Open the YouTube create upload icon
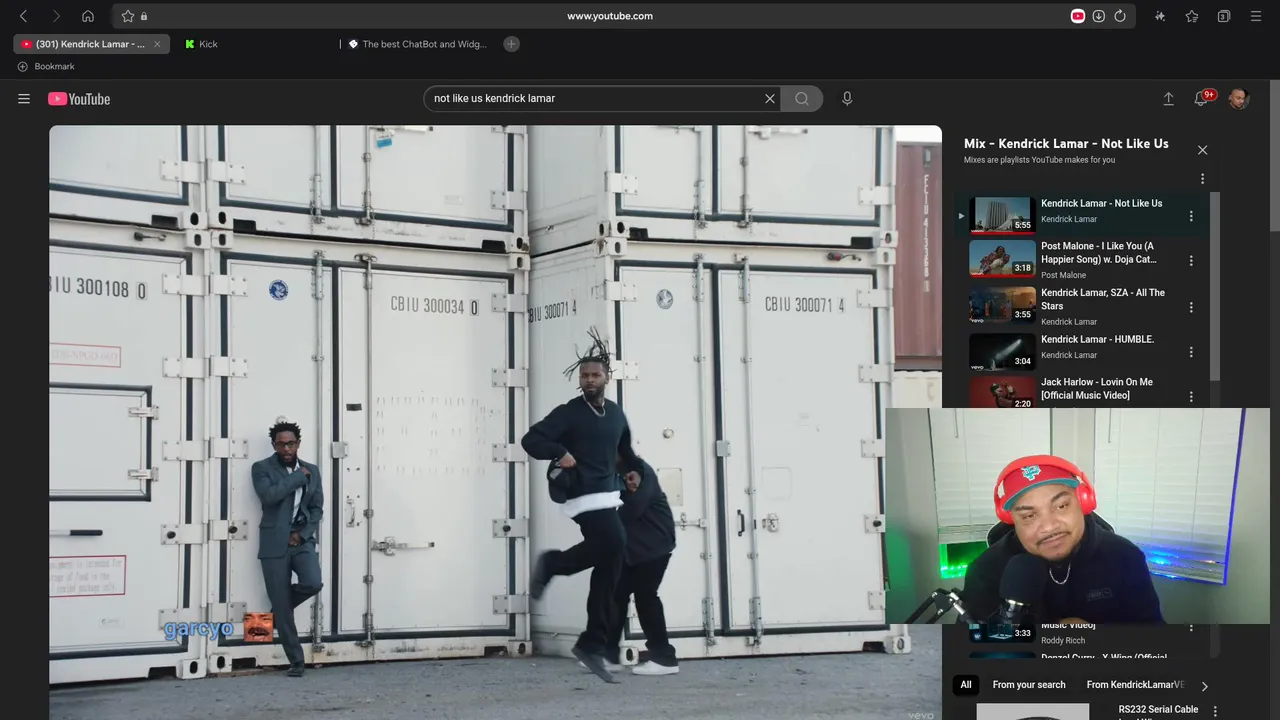The width and height of the screenshot is (1280, 720). tap(1168, 98)
